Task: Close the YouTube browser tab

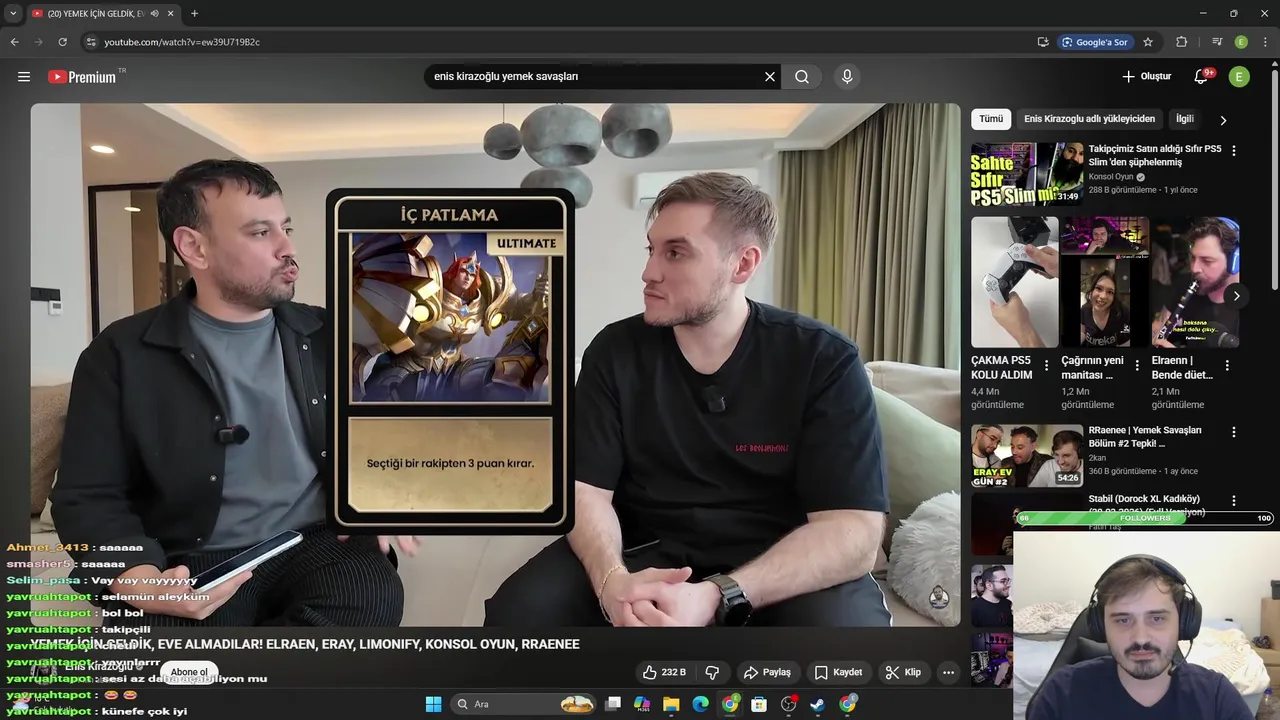Action: click(171, 14)
